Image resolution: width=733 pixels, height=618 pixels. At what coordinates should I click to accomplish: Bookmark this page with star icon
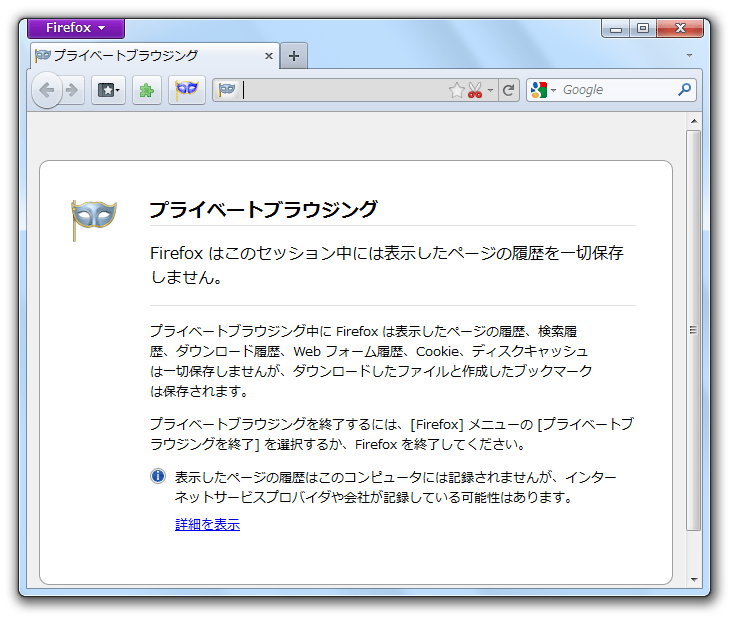pos(456,90)
